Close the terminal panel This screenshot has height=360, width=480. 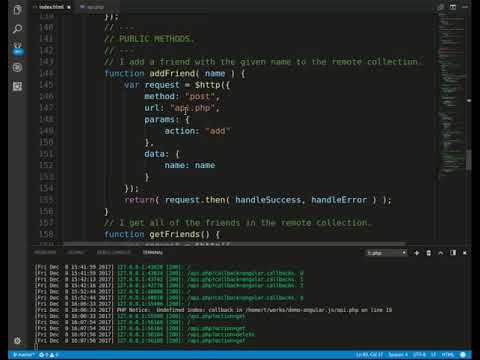pos(465,253)
